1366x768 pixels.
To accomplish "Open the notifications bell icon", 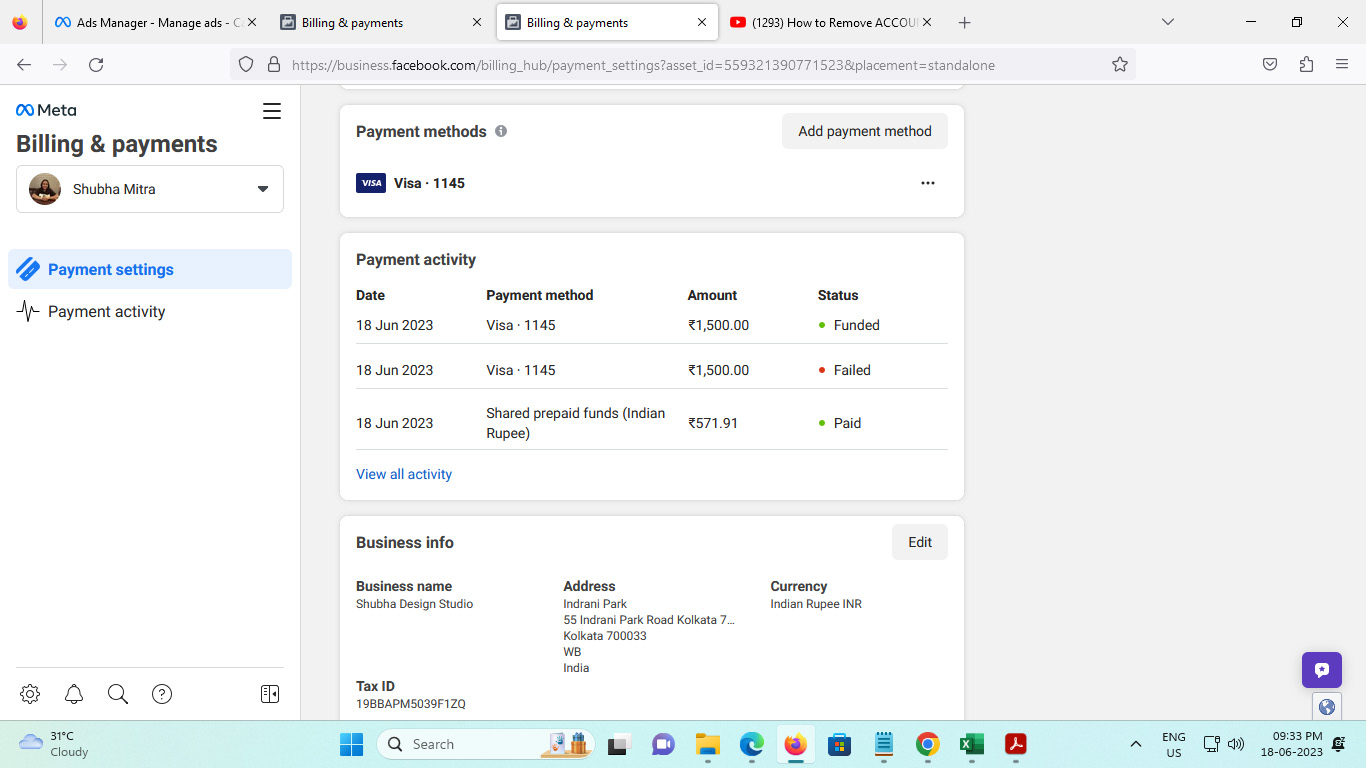I will (x=74, y=694).
